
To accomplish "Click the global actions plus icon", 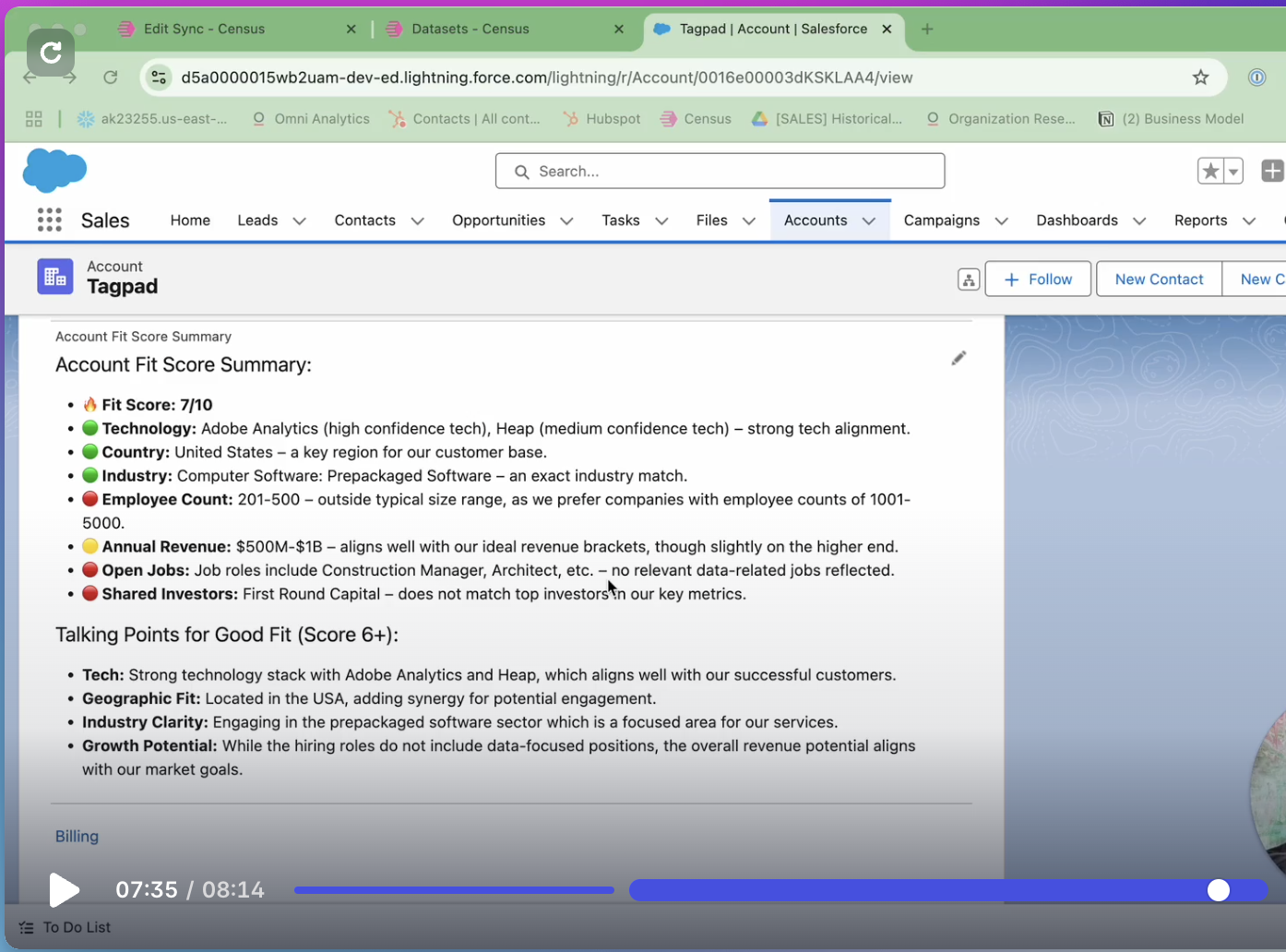I will click(x=1272, y=171).
